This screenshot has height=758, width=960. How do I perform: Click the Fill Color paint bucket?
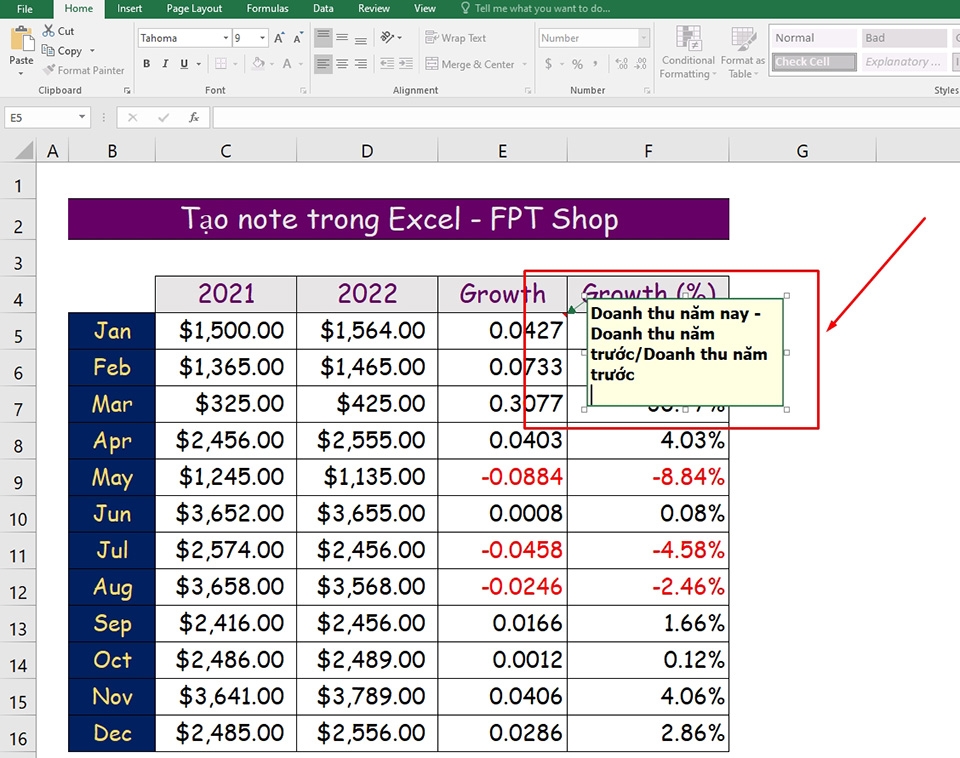258,64
